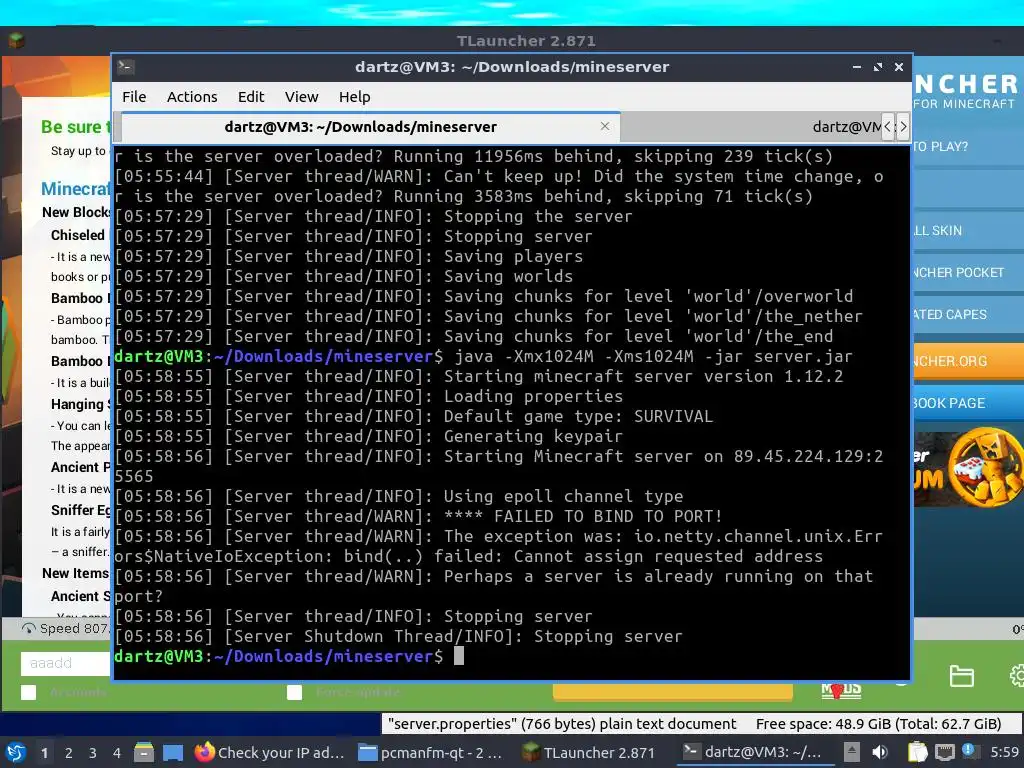Click the terminal icon in the title bar
Image resolution: width=1024 pixels, height=768 pixels.
pos(126,67)
